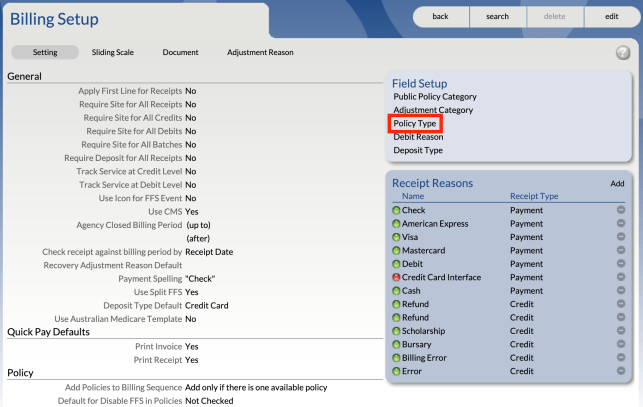
Task: Click green status dot beside Billing Error
Action: coord(396,358)
